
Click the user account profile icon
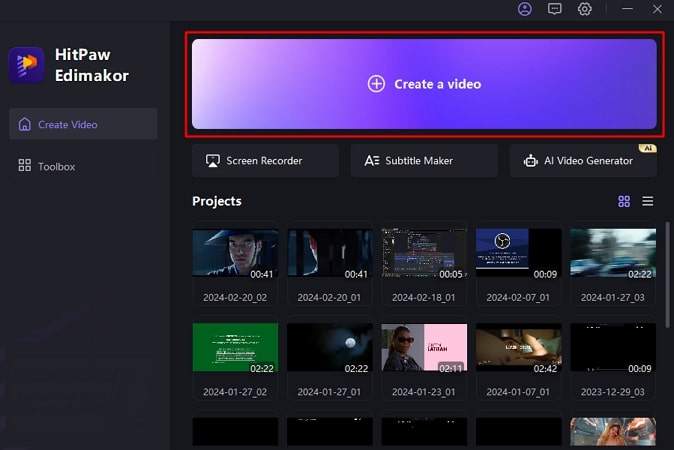tap(525, 9)
